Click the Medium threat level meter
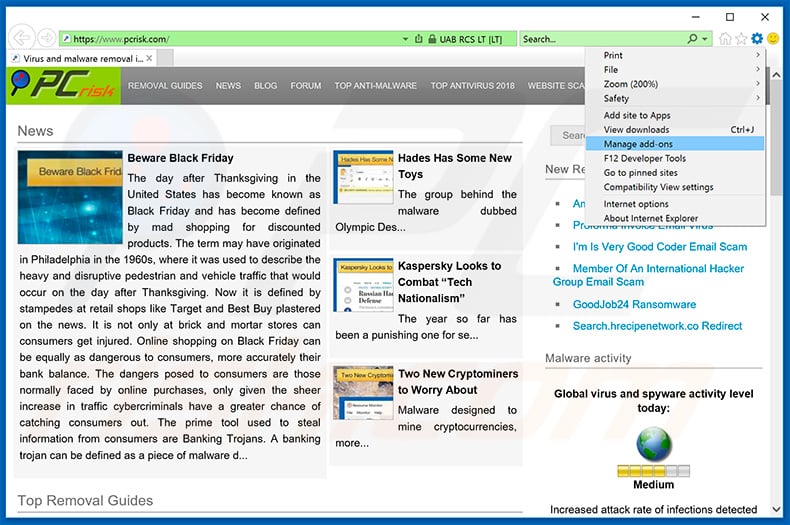The image size is (790, 525). click(x=653, y=471)
